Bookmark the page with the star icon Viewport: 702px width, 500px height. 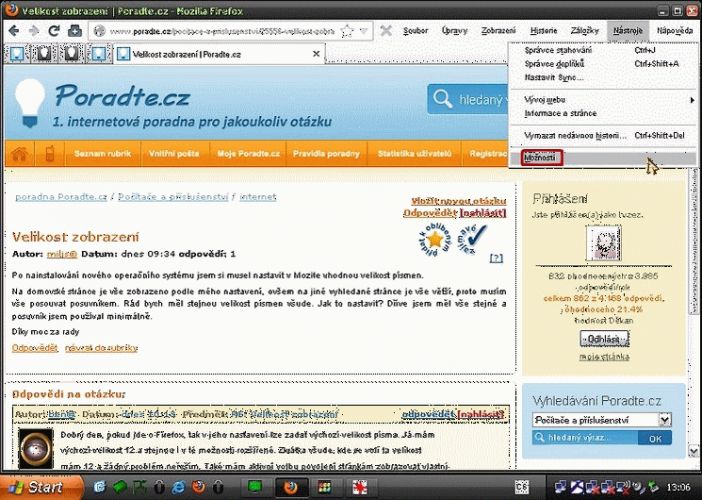(347, 31)
